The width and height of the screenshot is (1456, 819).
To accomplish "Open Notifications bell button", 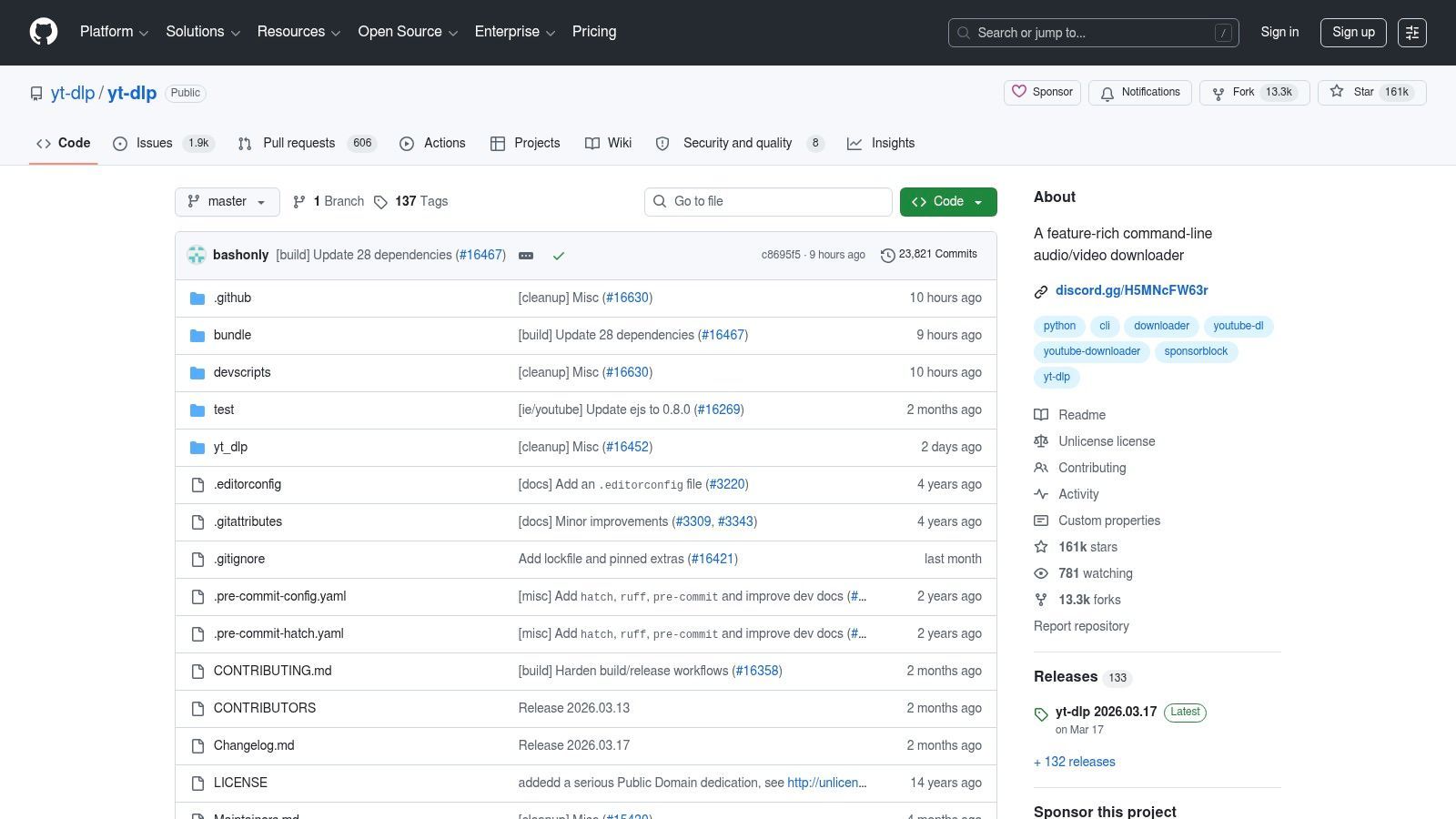I will [1140, 92].
